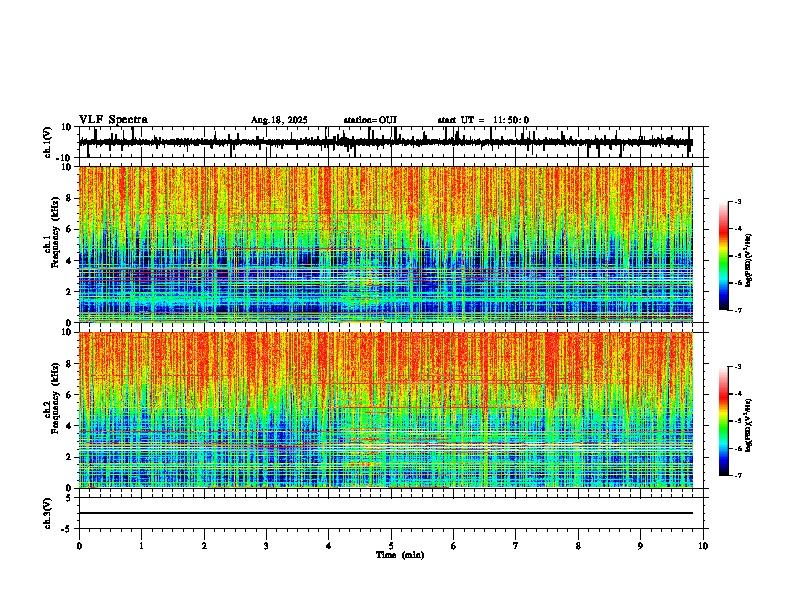Click the flat ch.3 voltage trace line
This screenshot has width=792, height=612.
[385, 513]
